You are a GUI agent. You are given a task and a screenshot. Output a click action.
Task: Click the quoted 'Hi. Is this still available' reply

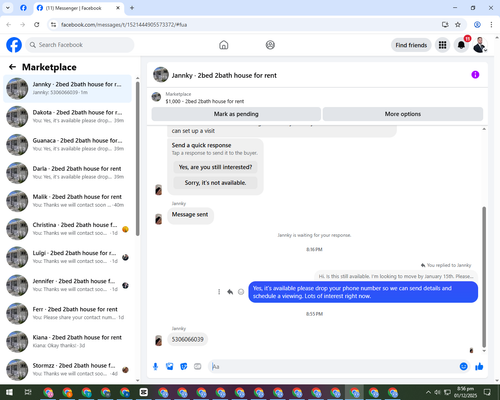[x=396, y=276]
